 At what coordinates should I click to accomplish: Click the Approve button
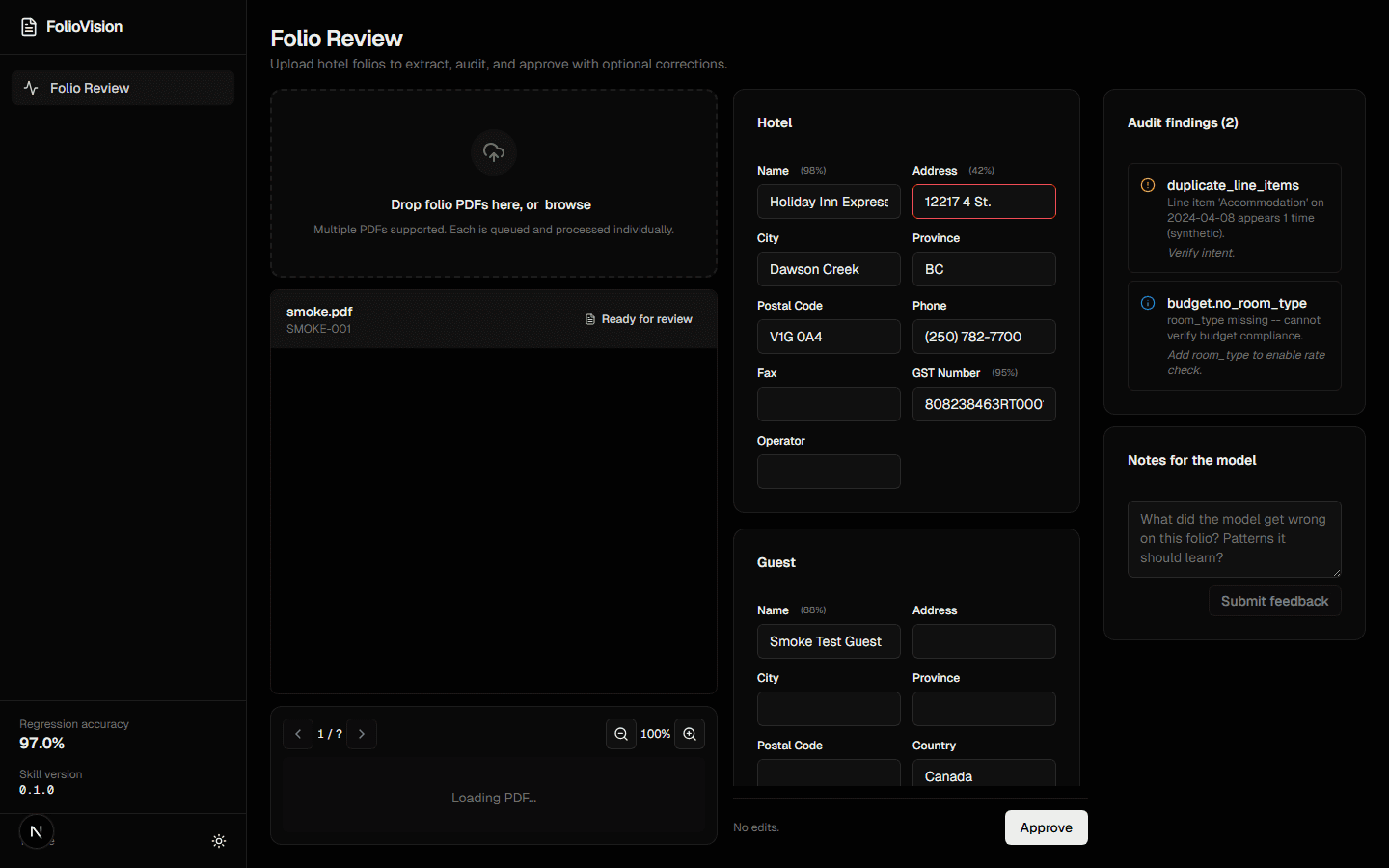pyautogui.click(x=1047, y=827)
